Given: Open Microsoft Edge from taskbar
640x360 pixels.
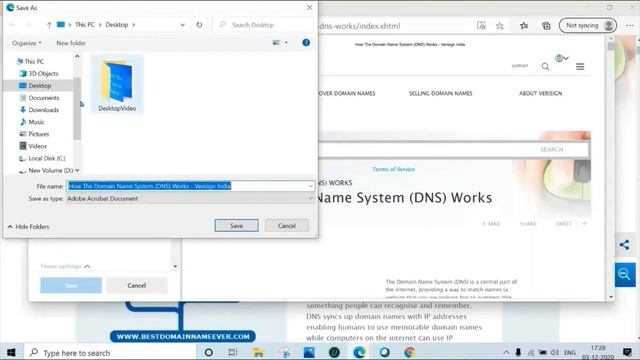Looking at the screenshot, I should pyautogui.click(x=359, y=352).
